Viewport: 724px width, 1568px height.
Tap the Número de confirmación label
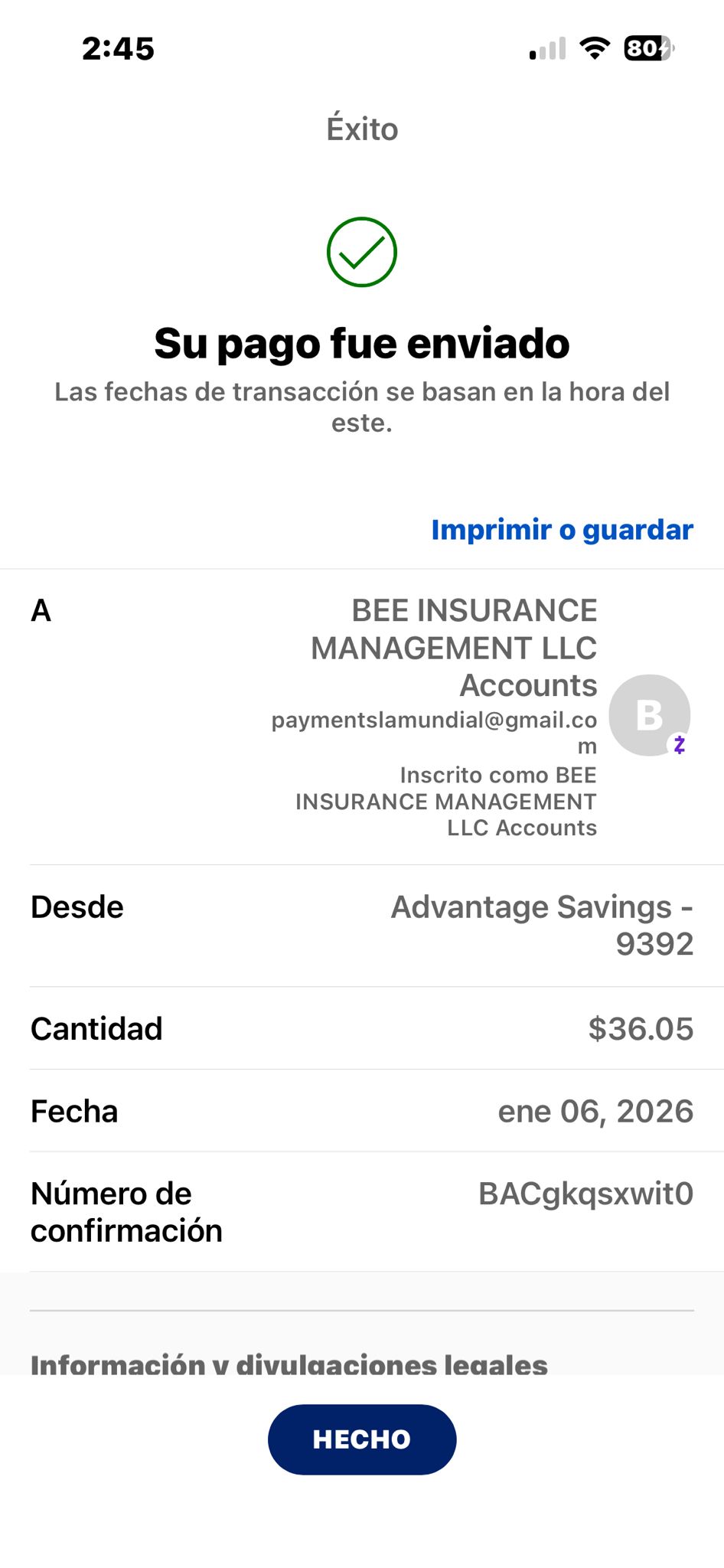[126, 1212]
